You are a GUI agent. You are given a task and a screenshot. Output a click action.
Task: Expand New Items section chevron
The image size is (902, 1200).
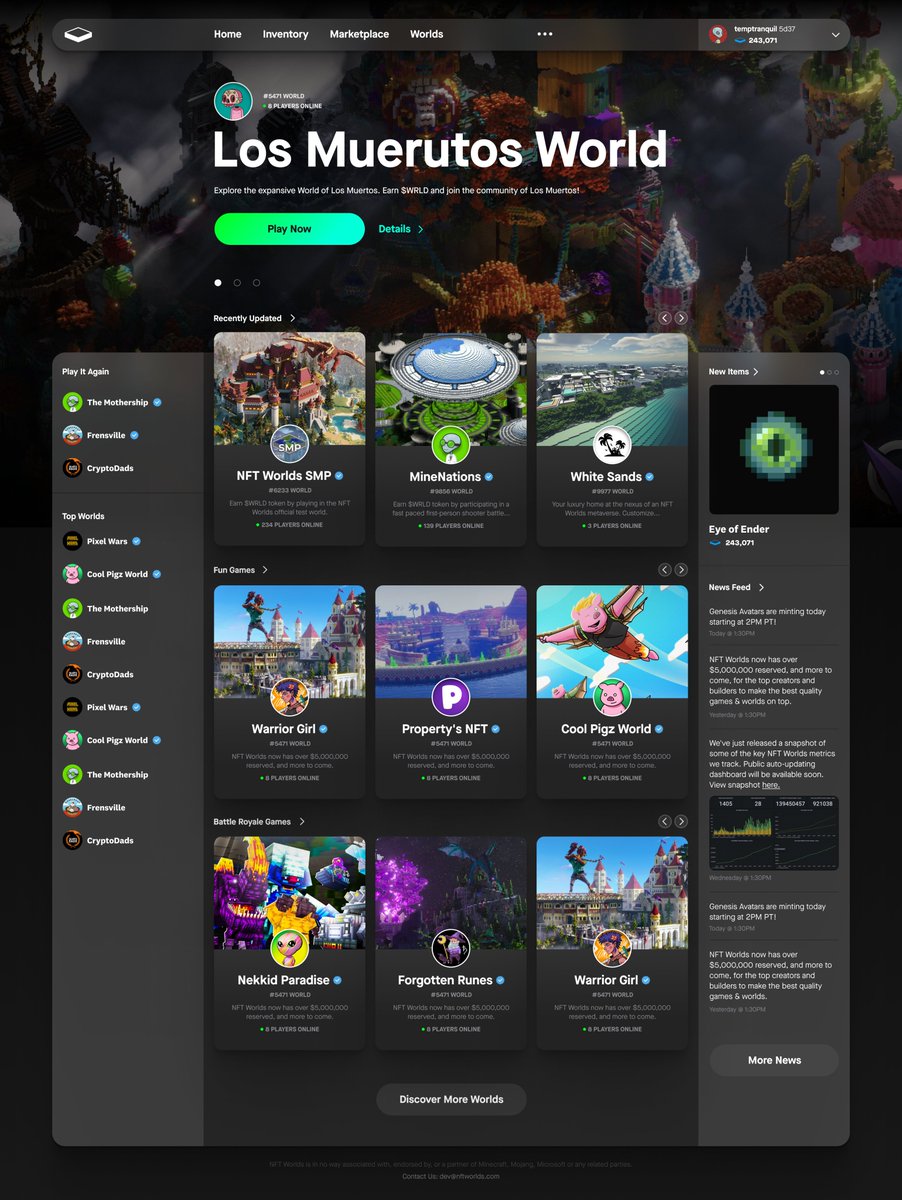coord(756,372)
